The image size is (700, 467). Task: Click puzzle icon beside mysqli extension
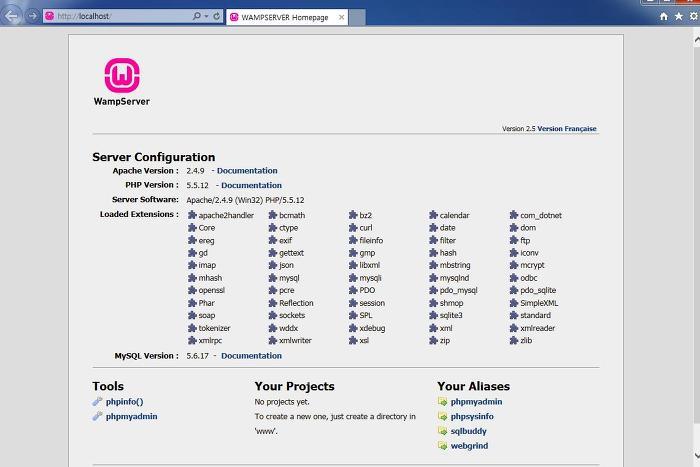click(x=353, y=278)
